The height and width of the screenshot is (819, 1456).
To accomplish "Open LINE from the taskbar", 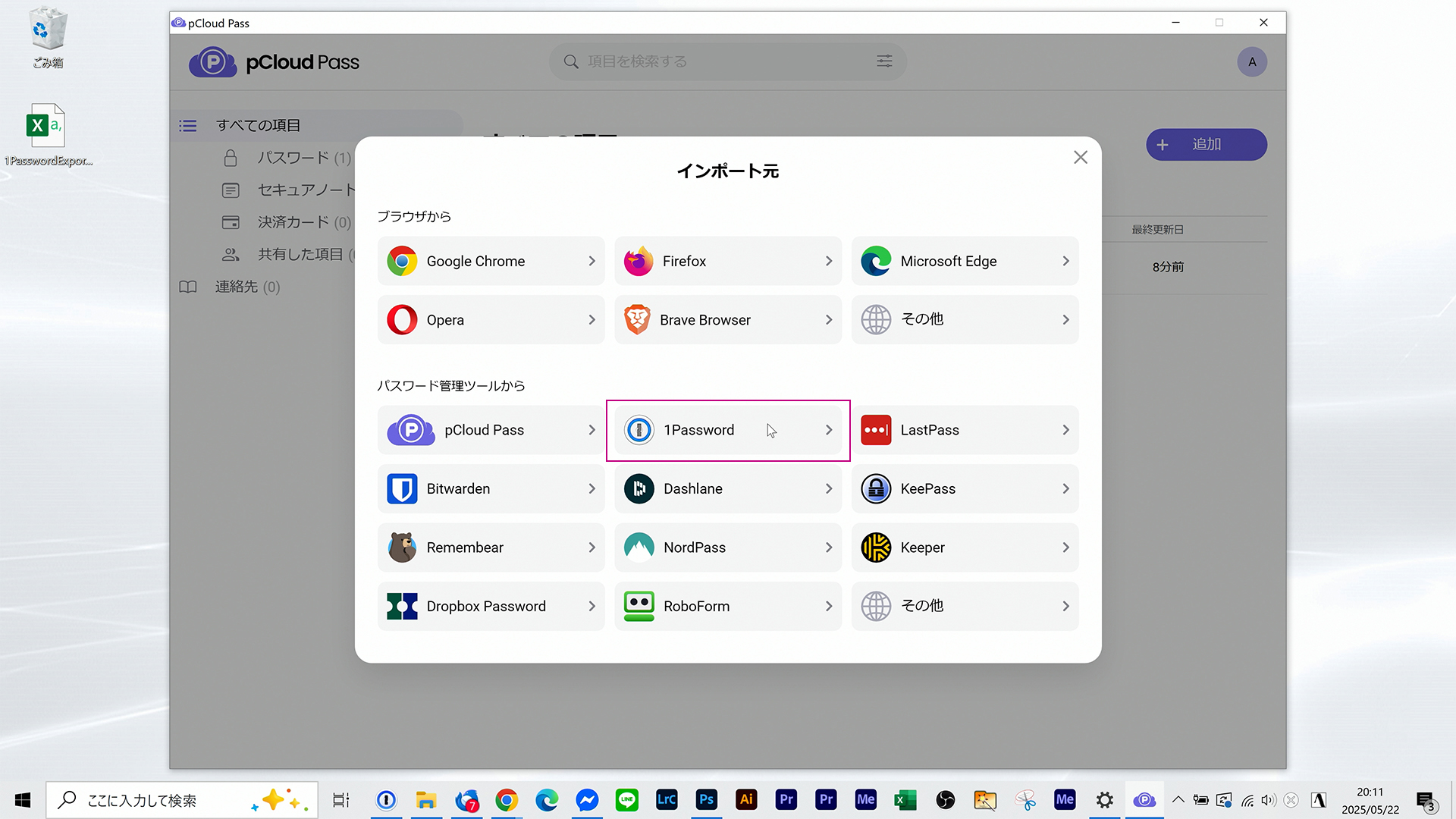I will (x=626, y=800).
